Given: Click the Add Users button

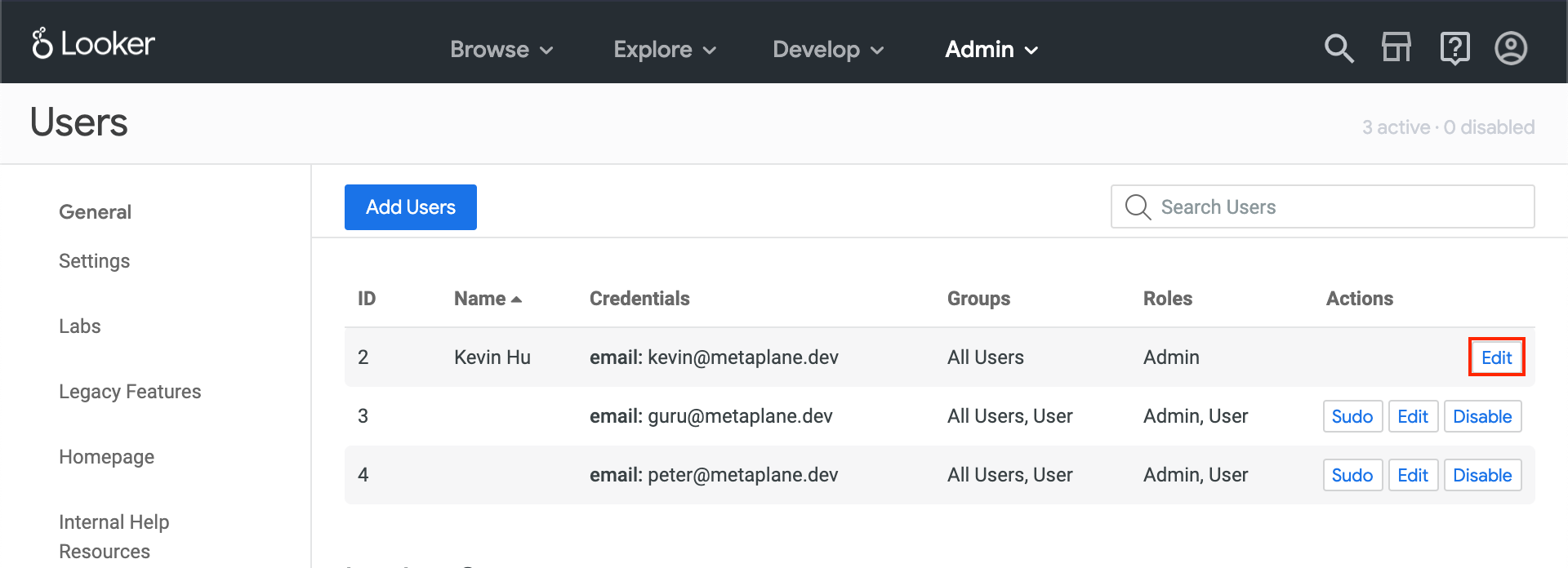Looking at the screenshot, I should pyautogui.click(x=411, y=207).
